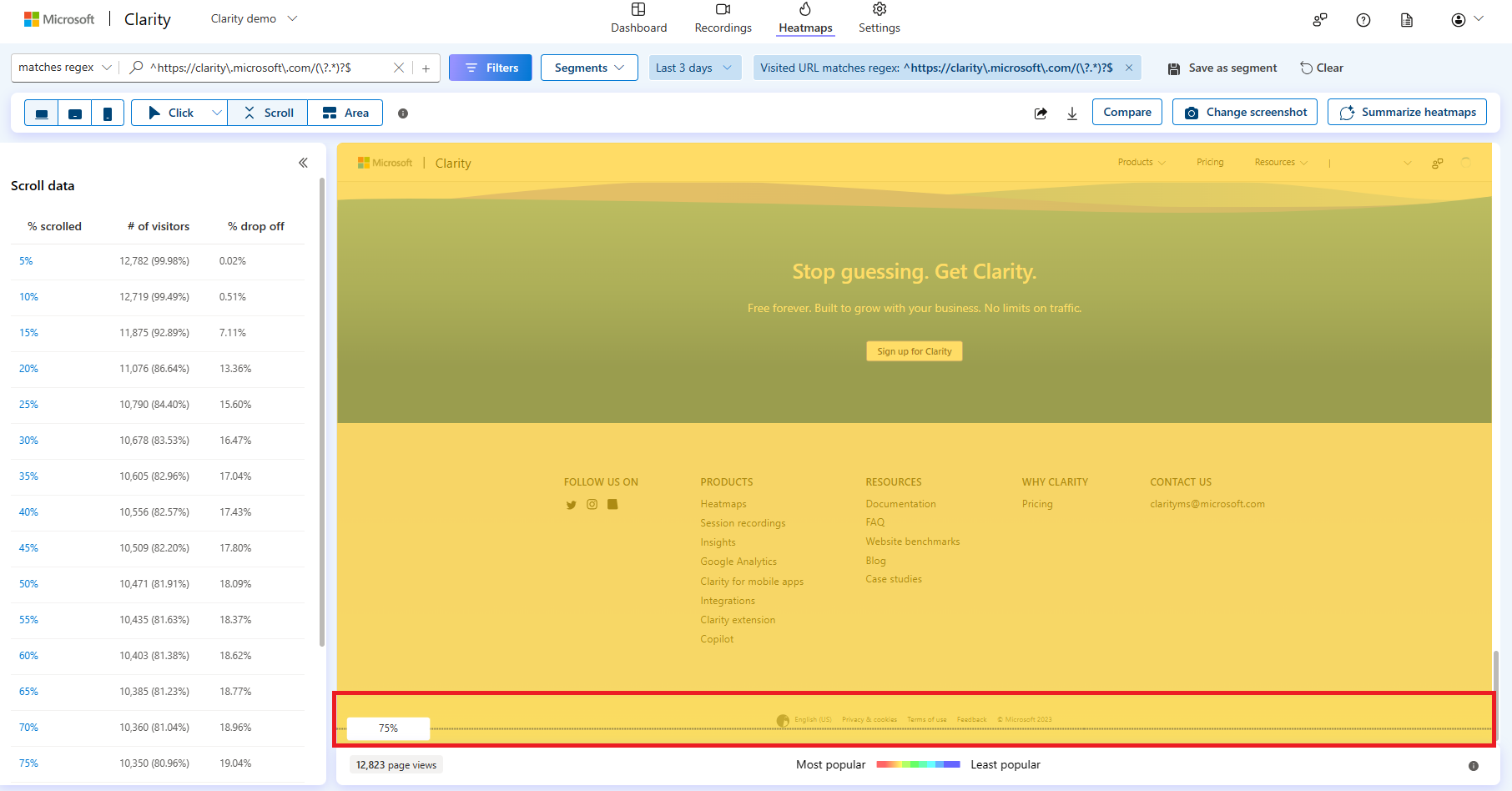Open the help question mark icon
Image resolution: width=1512 pixels, height=791 pixels.
pos(1363,20)
